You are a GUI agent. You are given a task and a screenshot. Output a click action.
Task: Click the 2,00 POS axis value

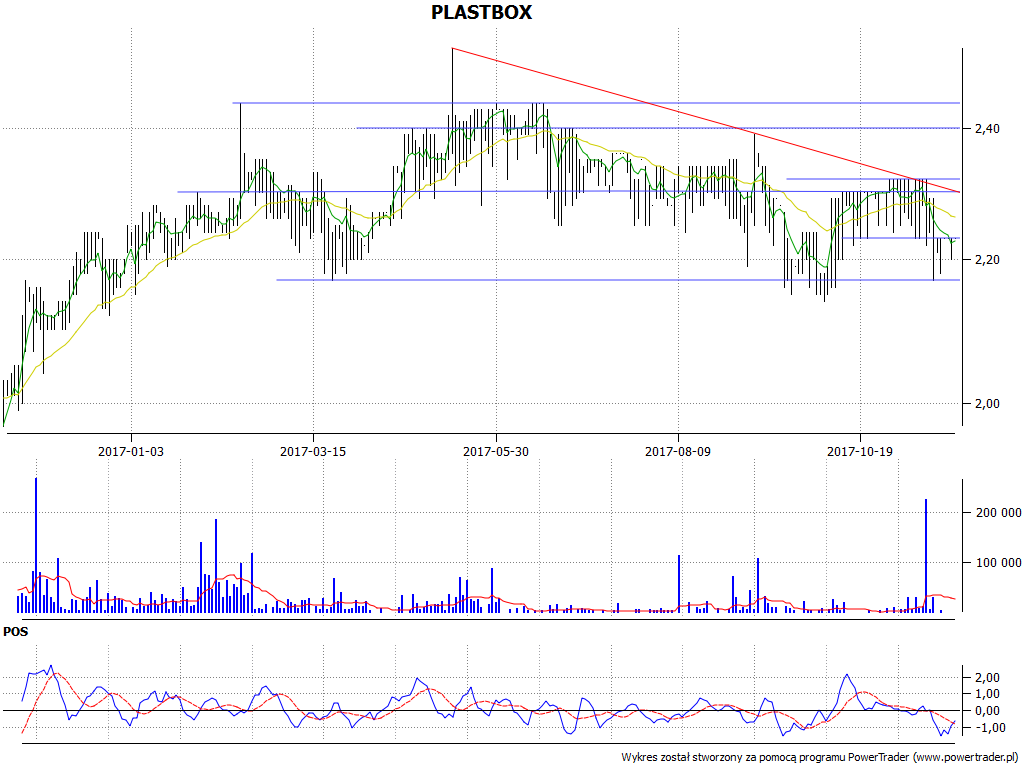click(x=987, y=677)
